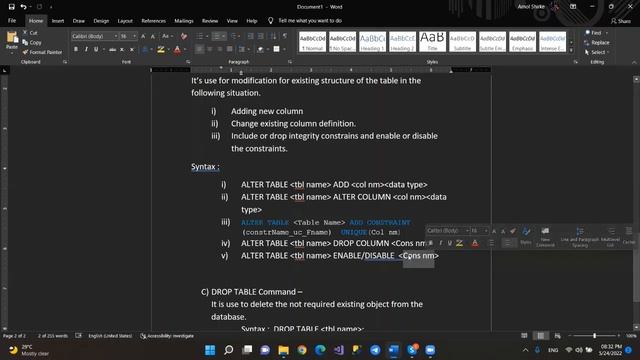Click the Cut command
The width and height of the screenshot is (640, 360).
(x=30, y=33)
